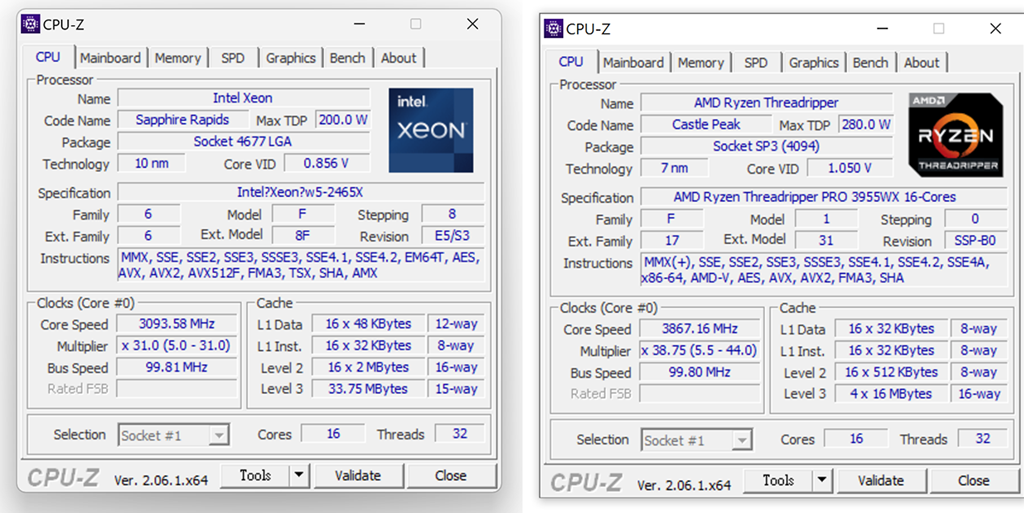Click the L1 Data value 16 x 48 KBytes
The height and width of the screenshot is (513, 1024).
click(368, 324)
